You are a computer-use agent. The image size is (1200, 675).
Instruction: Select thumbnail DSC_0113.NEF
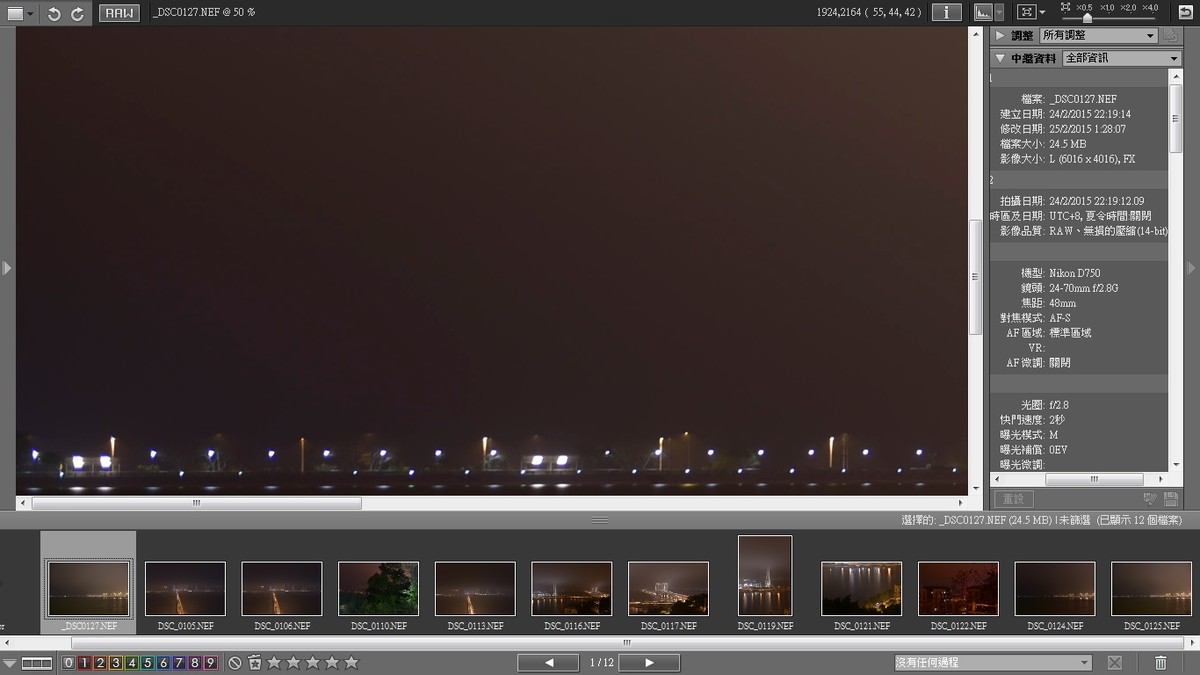point(475,588)
